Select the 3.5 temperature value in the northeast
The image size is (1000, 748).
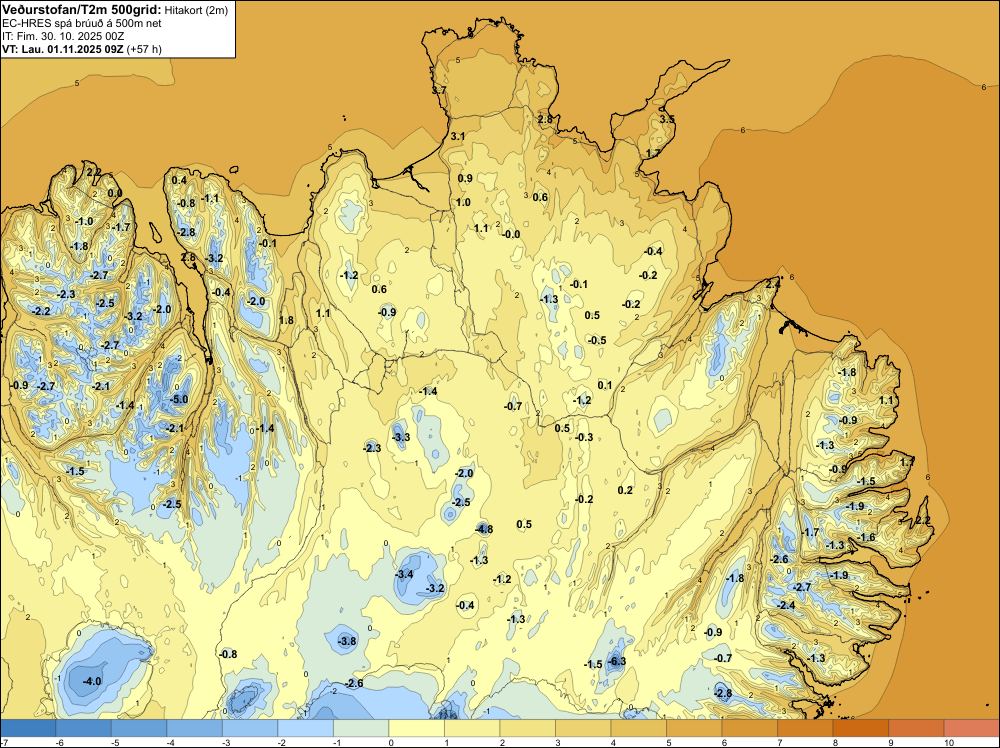666,119
